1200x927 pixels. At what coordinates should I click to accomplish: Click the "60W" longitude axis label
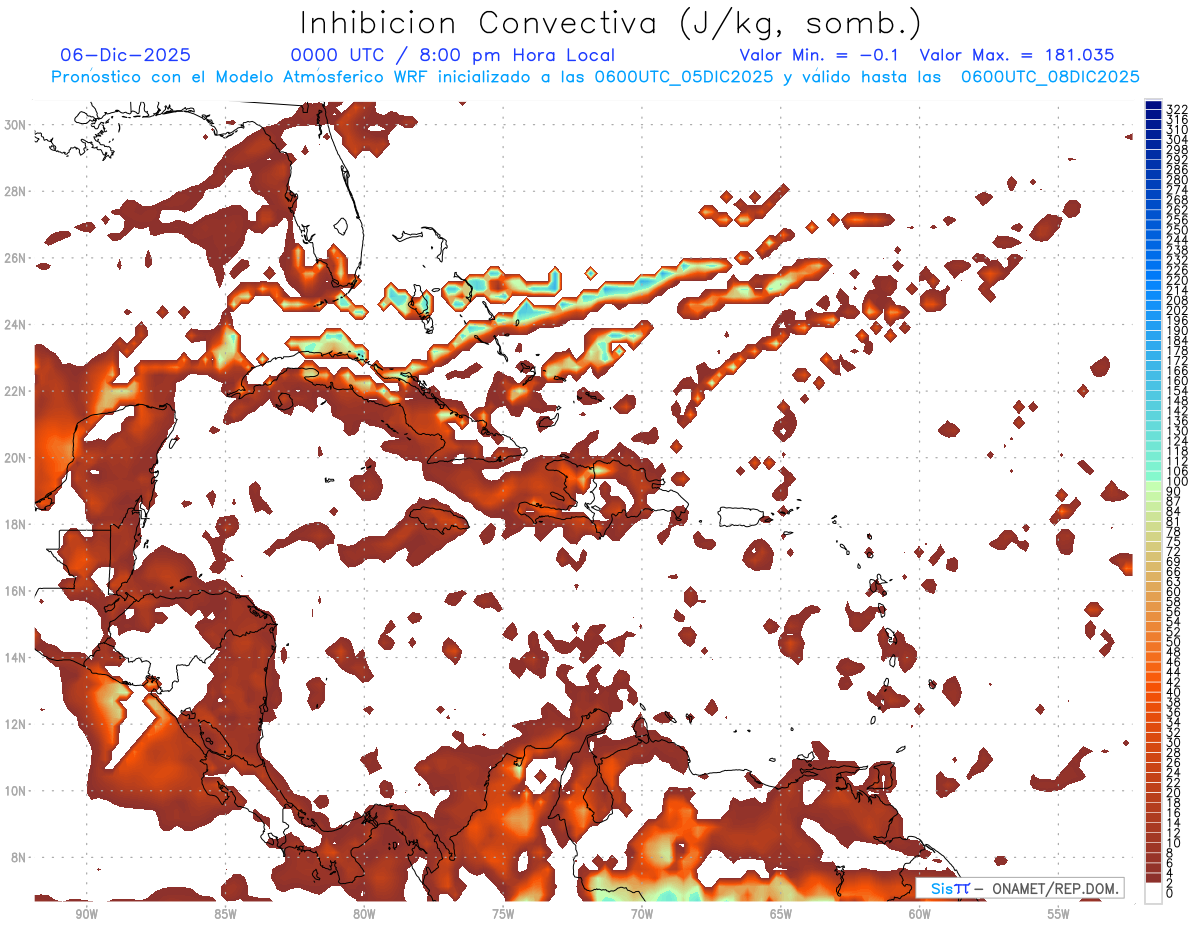pos(920,914)
